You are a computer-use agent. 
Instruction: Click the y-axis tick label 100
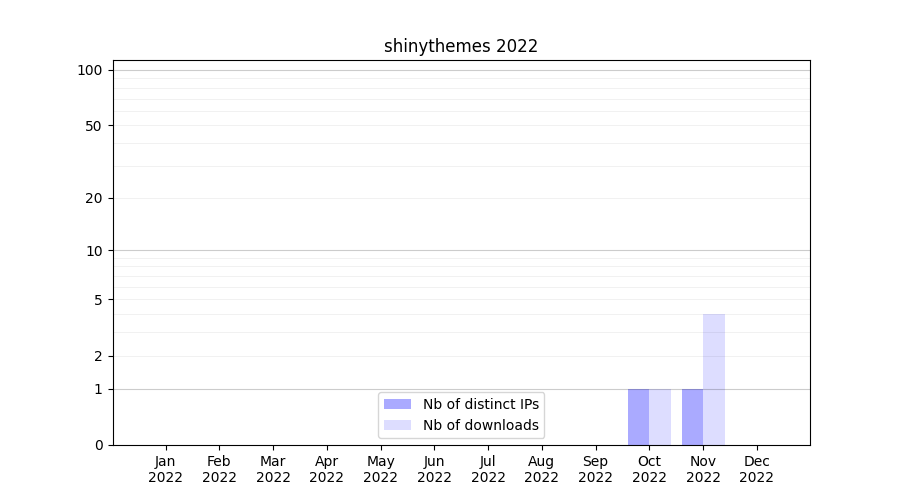pos(90,70)
